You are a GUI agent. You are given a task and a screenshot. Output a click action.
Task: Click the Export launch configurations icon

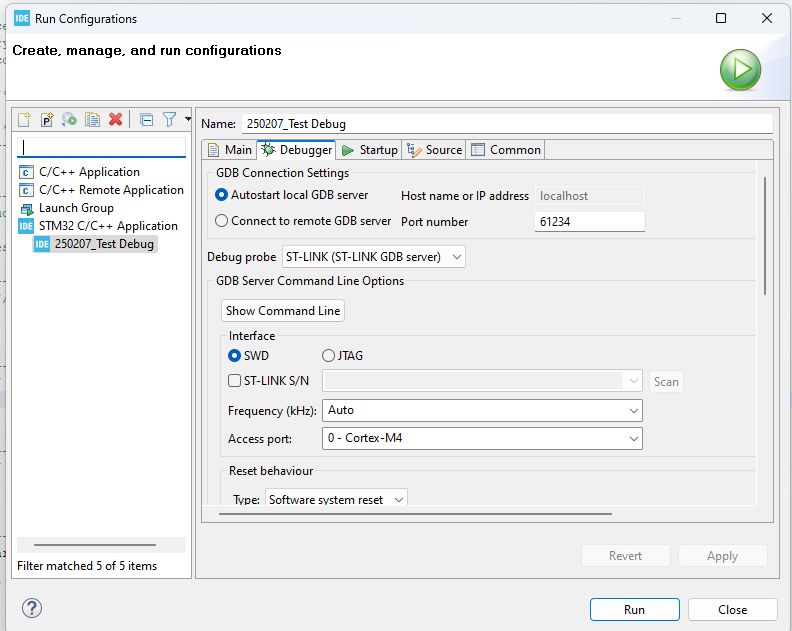pyautogui.click(x=69, y=119)
